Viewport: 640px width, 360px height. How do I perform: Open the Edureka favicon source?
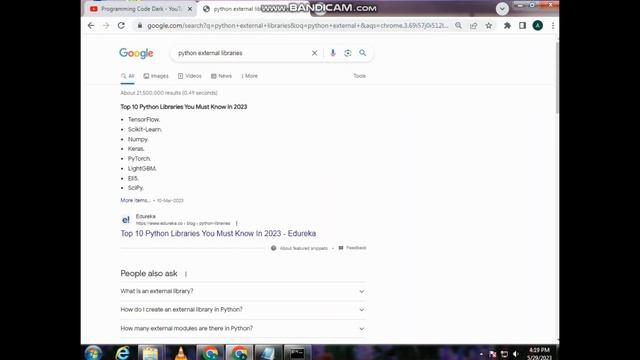pos(126,220)
